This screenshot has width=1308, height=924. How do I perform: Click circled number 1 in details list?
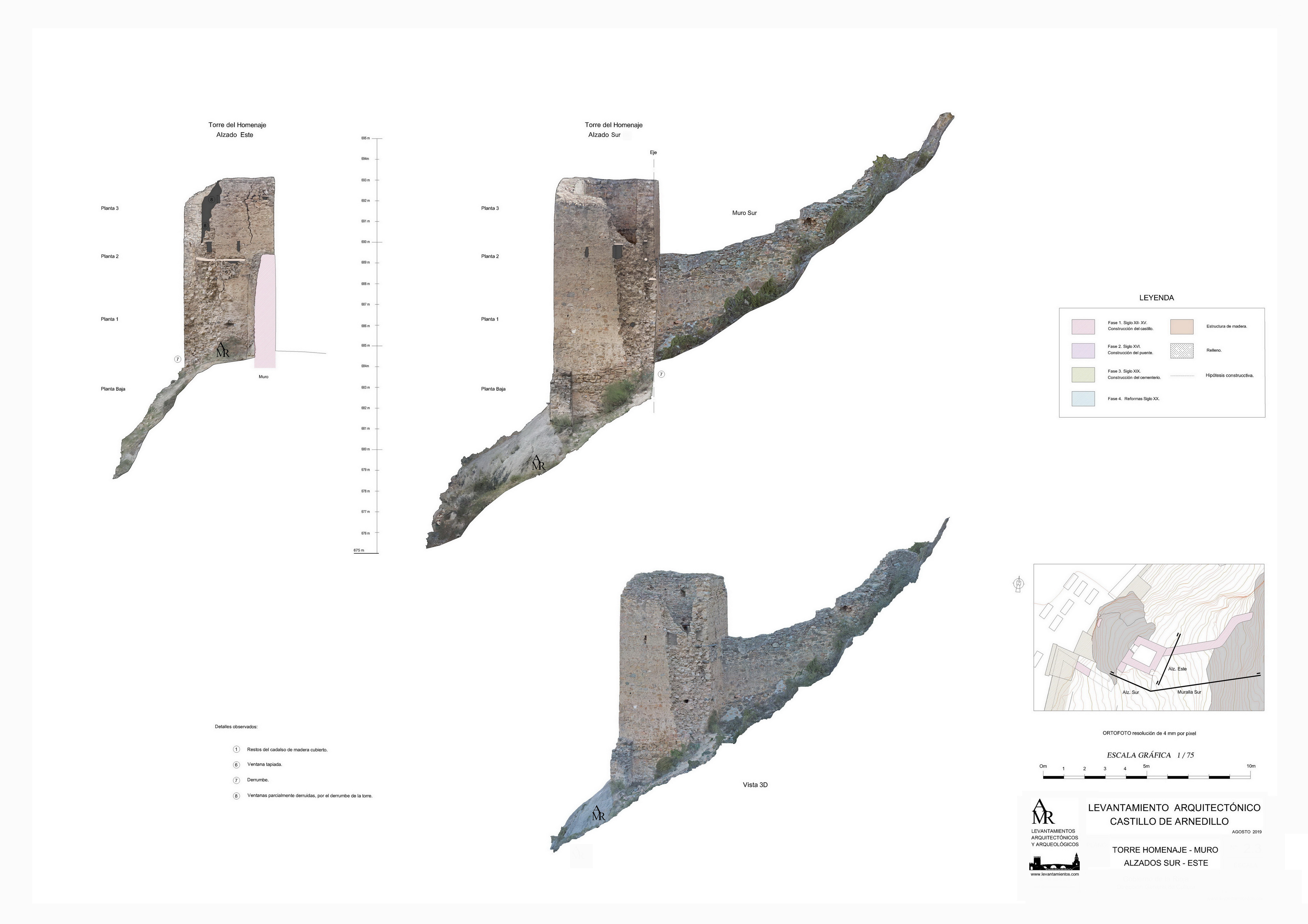(x=236, y=750)
